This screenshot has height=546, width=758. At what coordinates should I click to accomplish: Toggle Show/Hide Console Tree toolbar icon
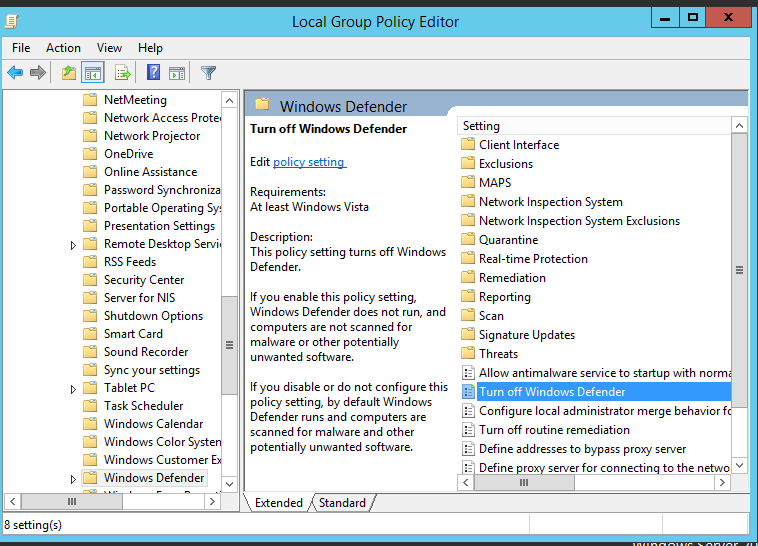[93, 73]
